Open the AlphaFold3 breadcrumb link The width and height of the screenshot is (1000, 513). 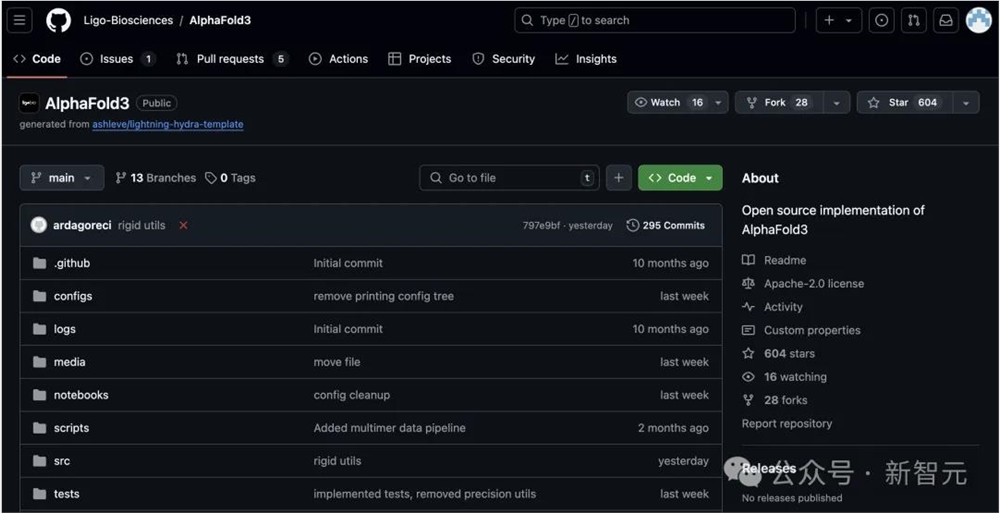point(220,20)
